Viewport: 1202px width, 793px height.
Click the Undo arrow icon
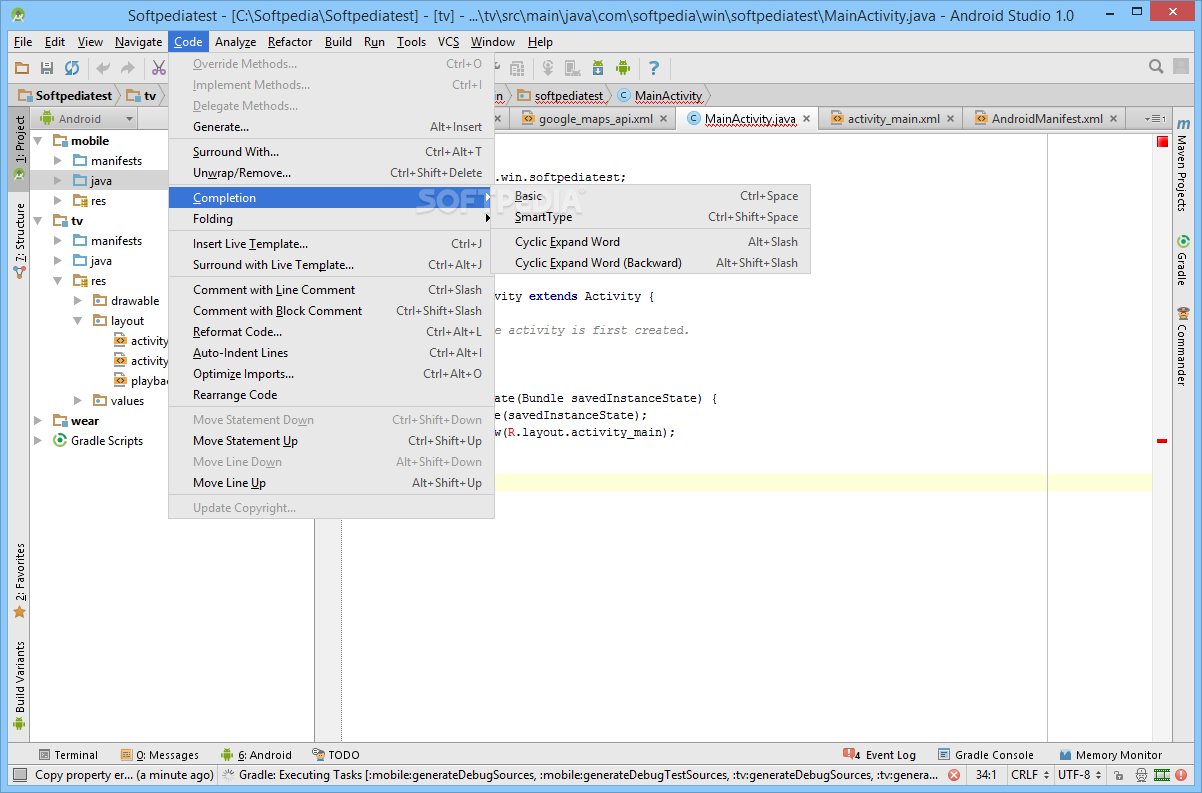pyautogui.click(x=102, y=68)
